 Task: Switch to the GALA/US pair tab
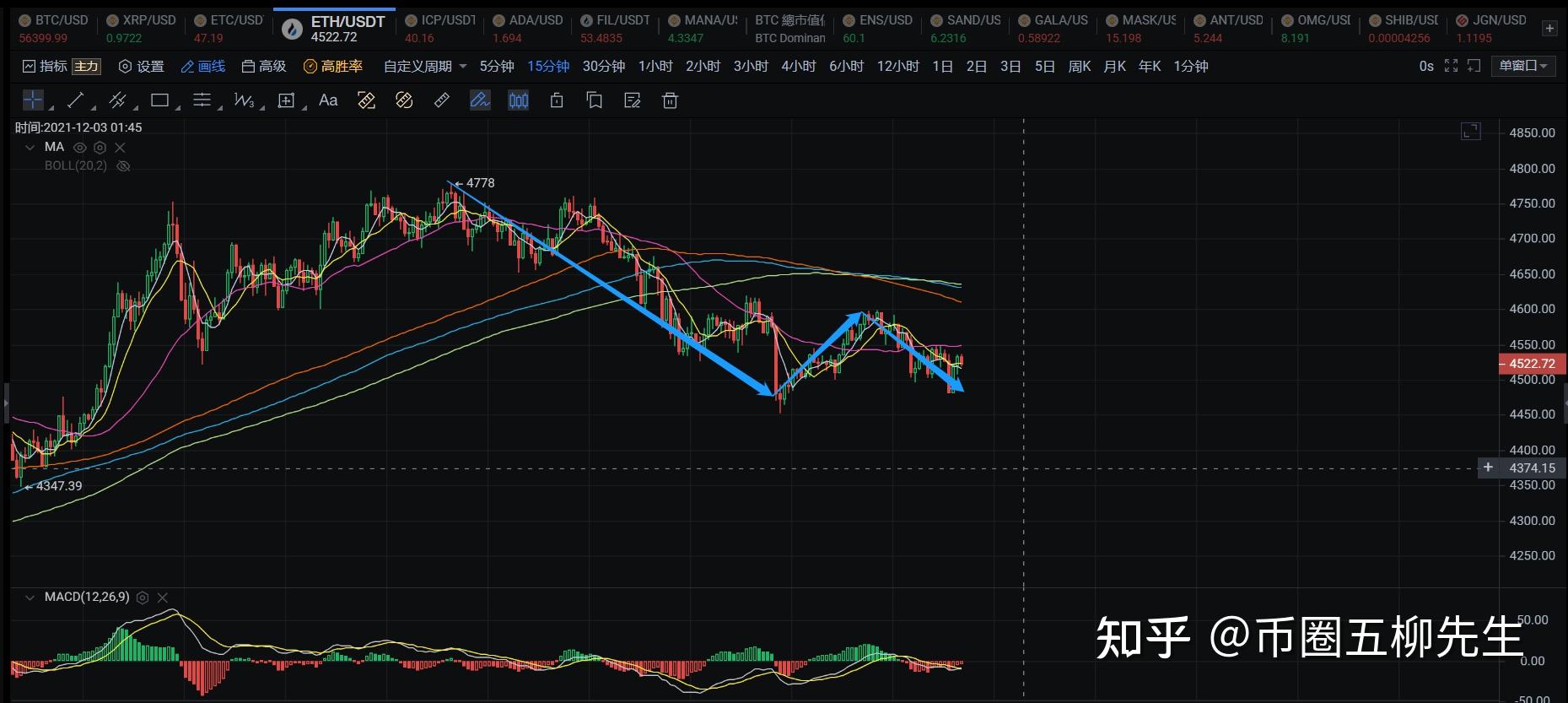tap(1053, 28)
